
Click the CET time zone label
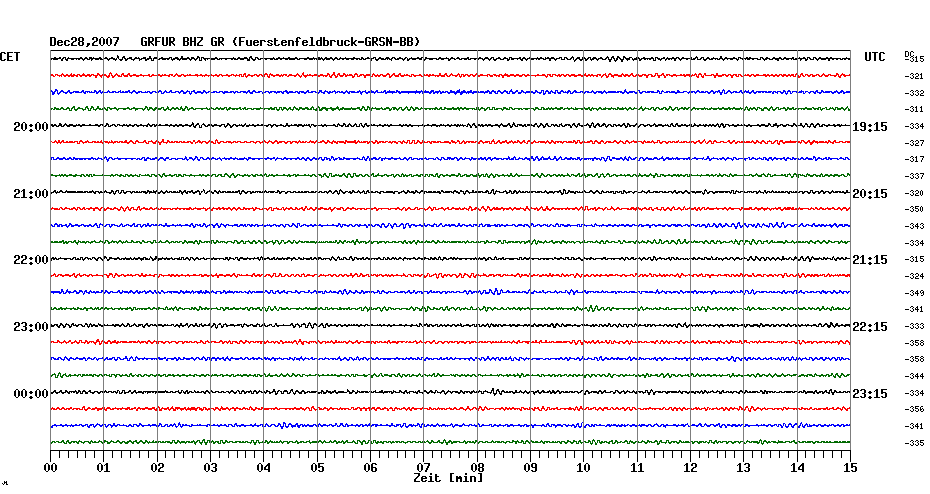tap(10, 57)
